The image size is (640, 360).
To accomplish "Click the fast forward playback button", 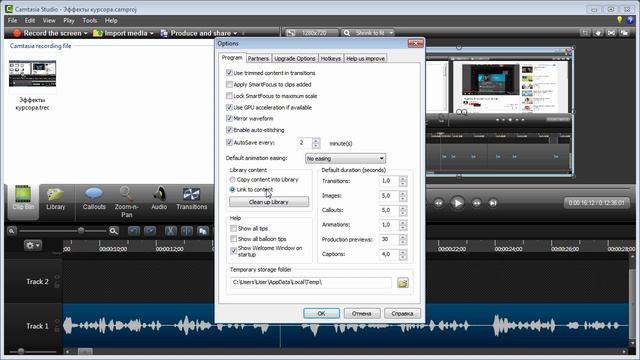I will (x=476, y=203).
